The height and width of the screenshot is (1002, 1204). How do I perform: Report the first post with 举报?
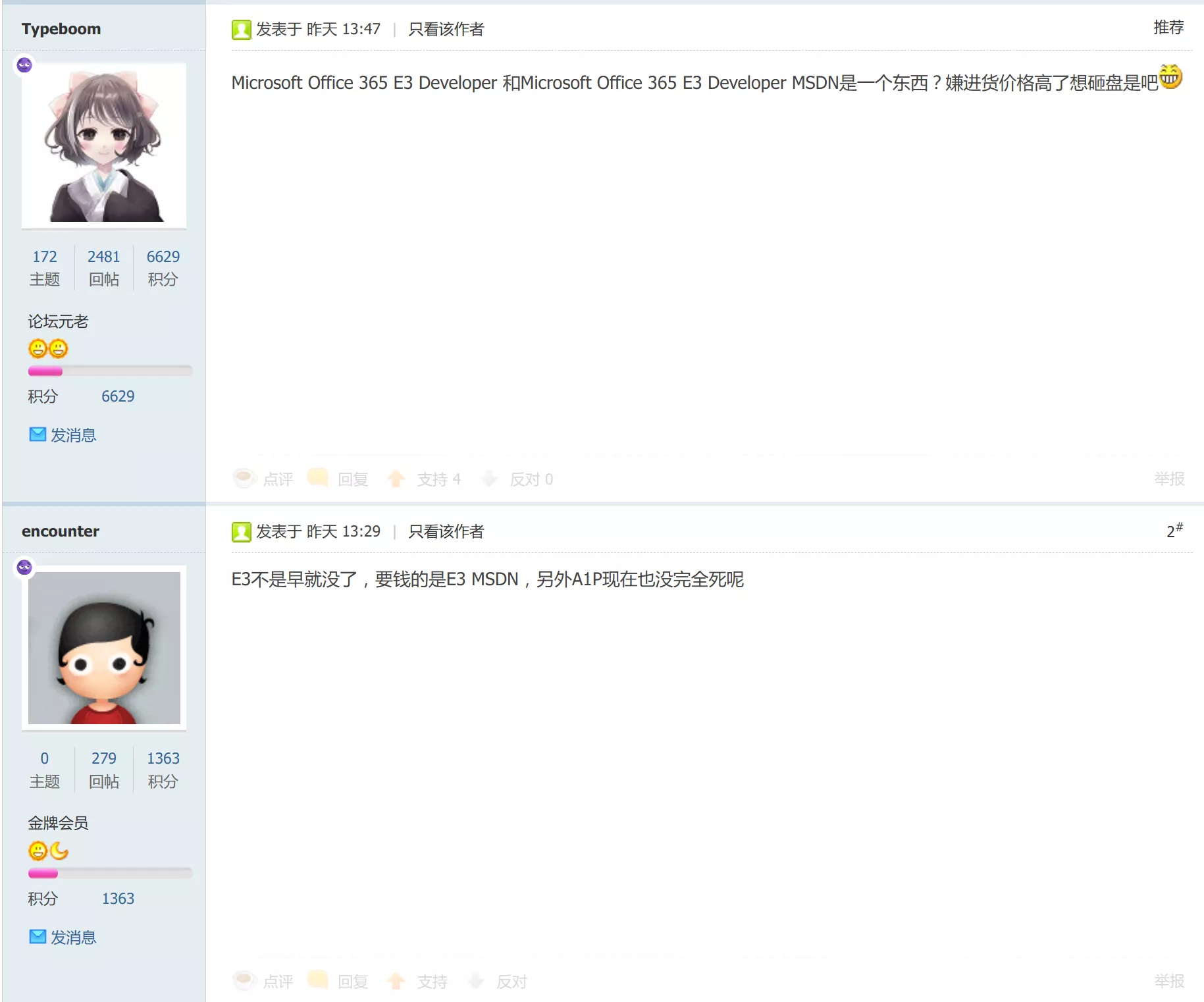(x=1169, y=479)
